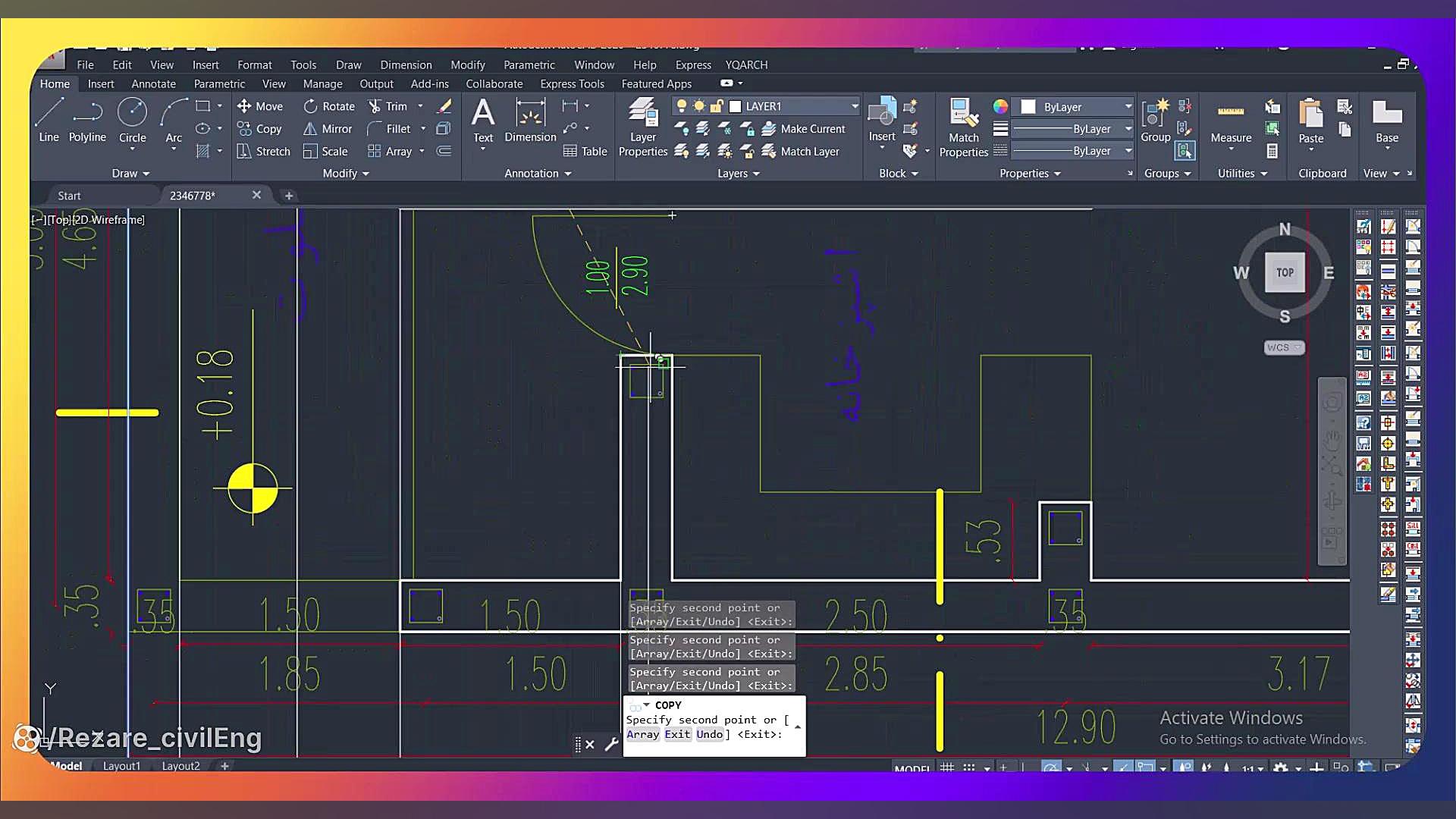This screenshot has height=819, width=1456.
Task: Open the WCS coordinate system dropdown
Action: pyautogui.click(x=1284, y=347)
